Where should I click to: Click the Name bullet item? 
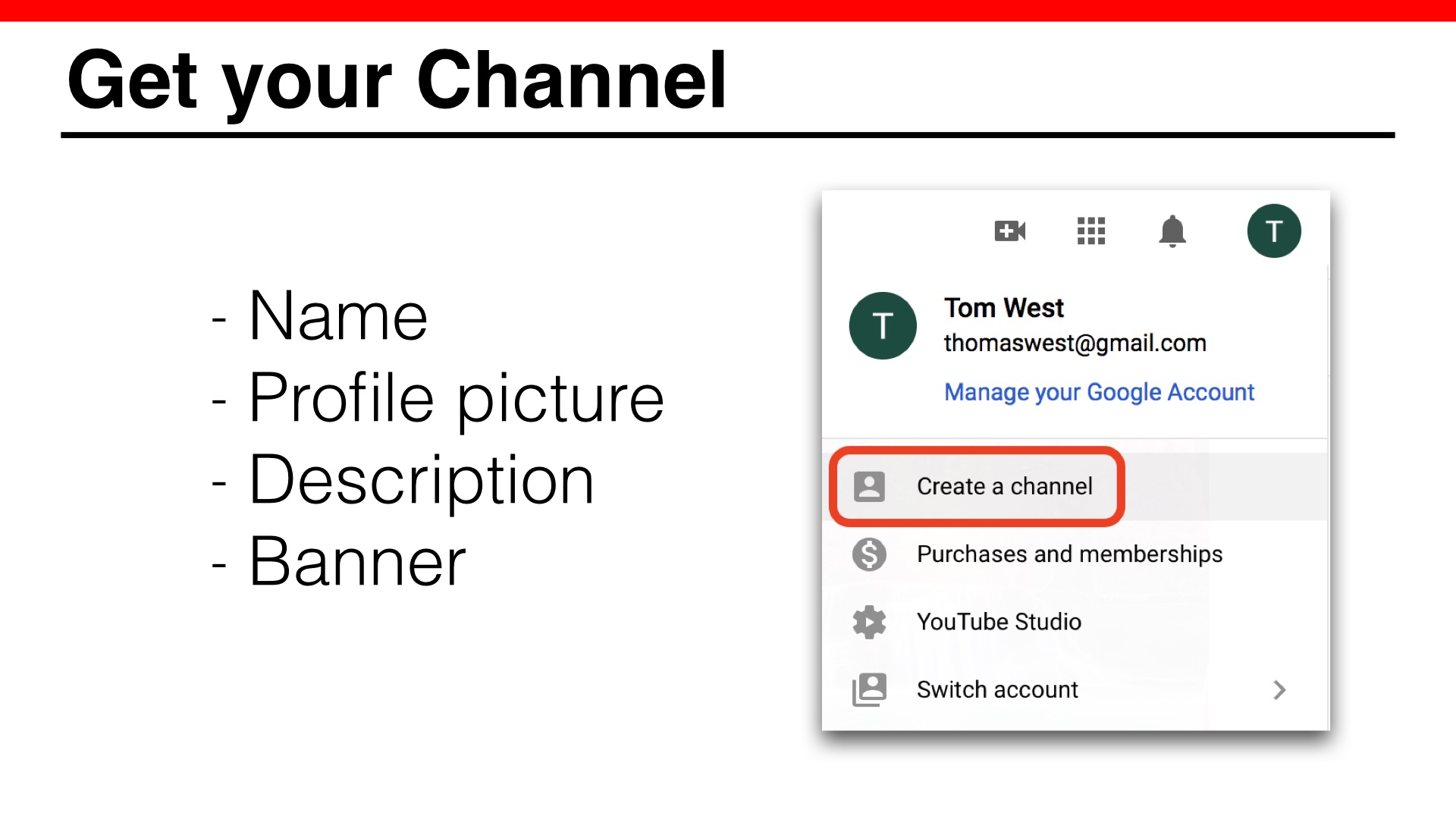[x=320, y=315]
